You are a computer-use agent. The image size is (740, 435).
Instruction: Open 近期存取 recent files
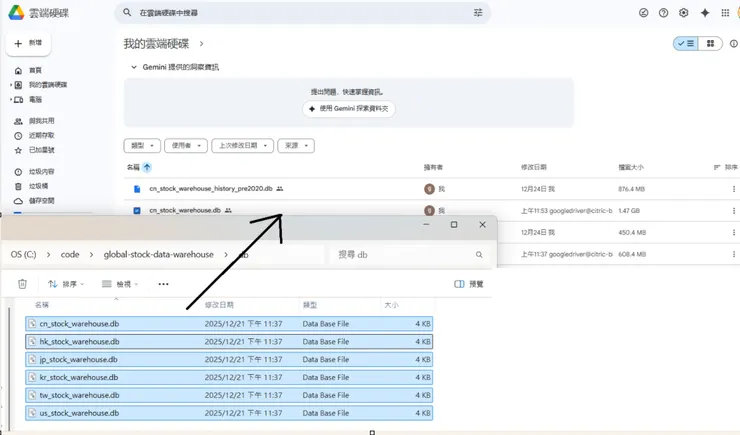point(34,135)
